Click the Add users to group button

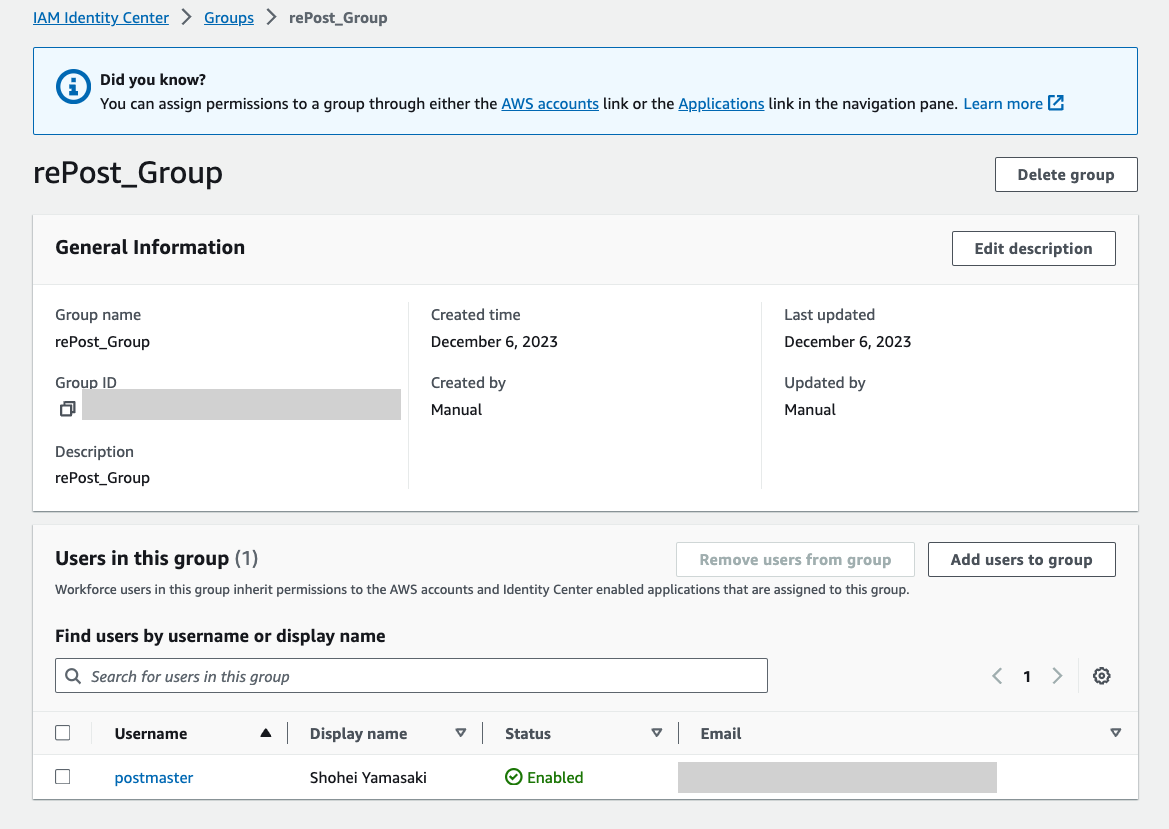pos(1021,559)
